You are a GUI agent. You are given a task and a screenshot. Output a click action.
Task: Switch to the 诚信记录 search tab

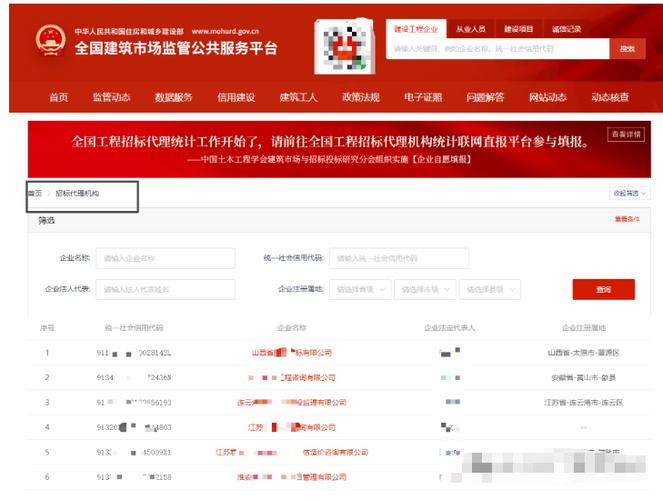[566, 29]
